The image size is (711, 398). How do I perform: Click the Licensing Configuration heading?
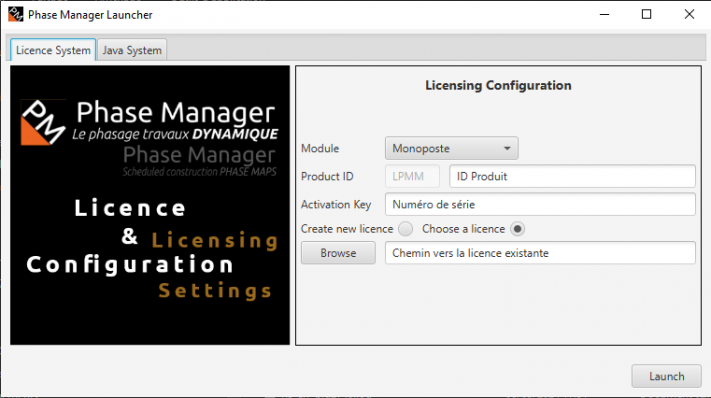point(498,85)
